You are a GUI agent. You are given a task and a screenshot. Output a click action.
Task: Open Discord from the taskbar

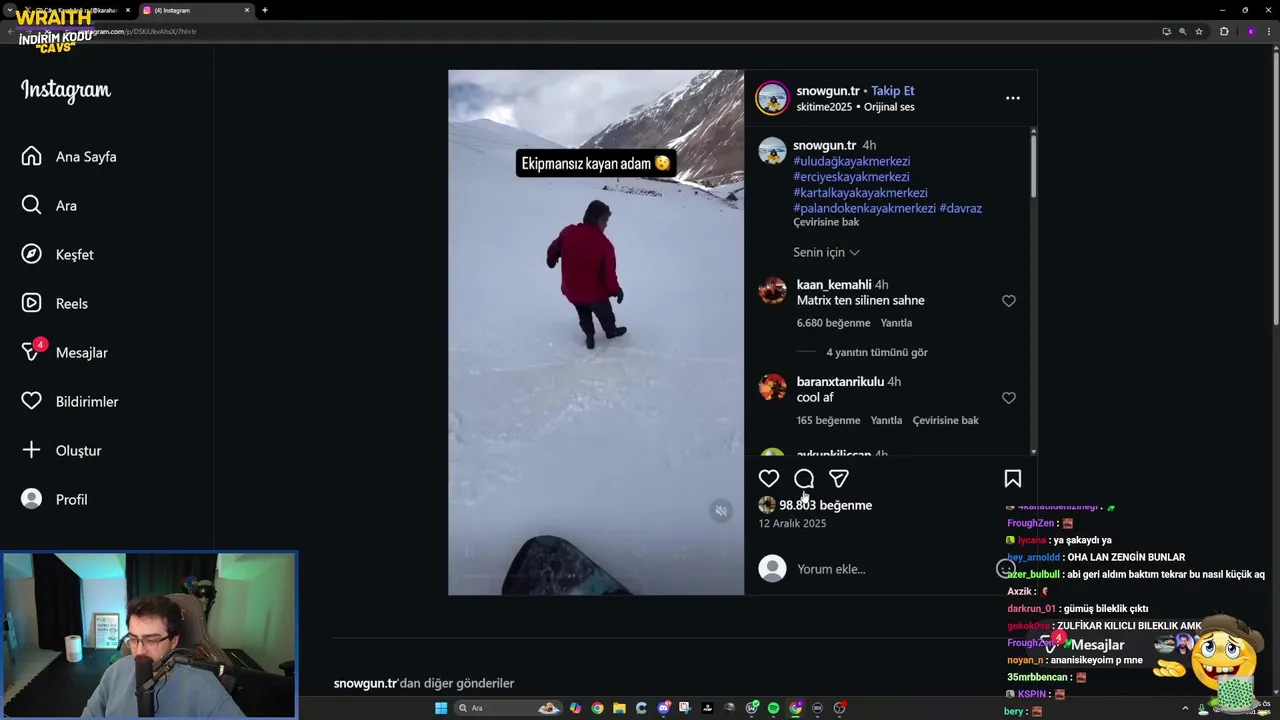(x=663, y=708)
